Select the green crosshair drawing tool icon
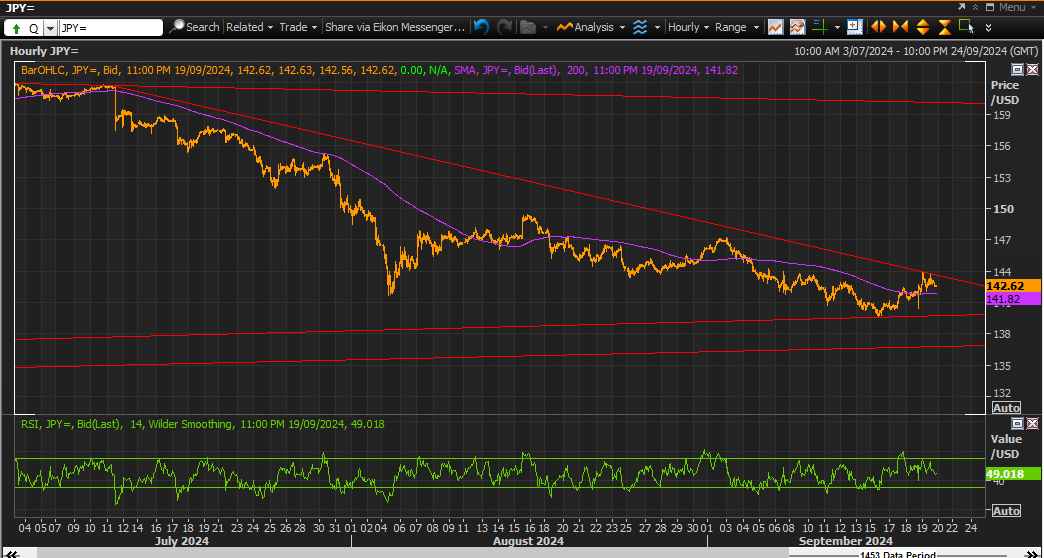This screenshot has width=1044, height=558. coord(820,27)
